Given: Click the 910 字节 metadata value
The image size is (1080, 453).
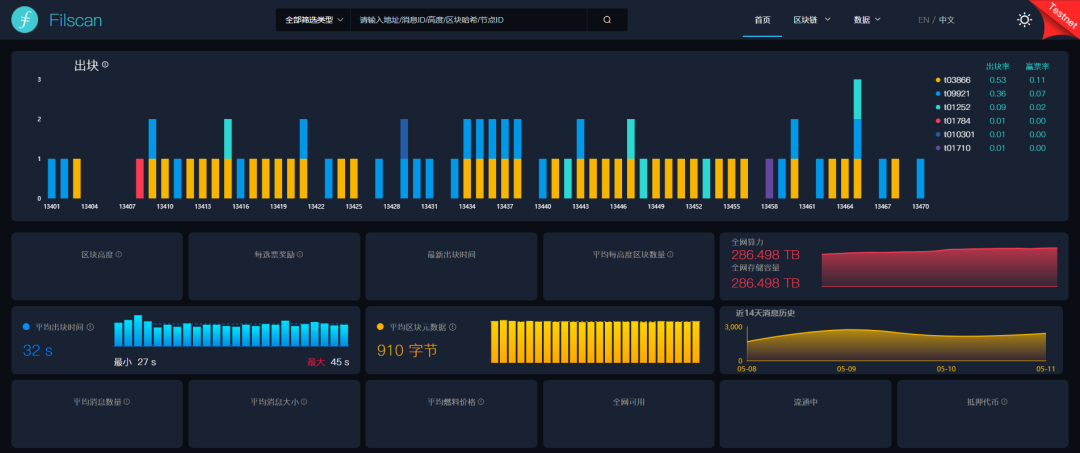Looking at the screenshot, I should click(407, 350).
